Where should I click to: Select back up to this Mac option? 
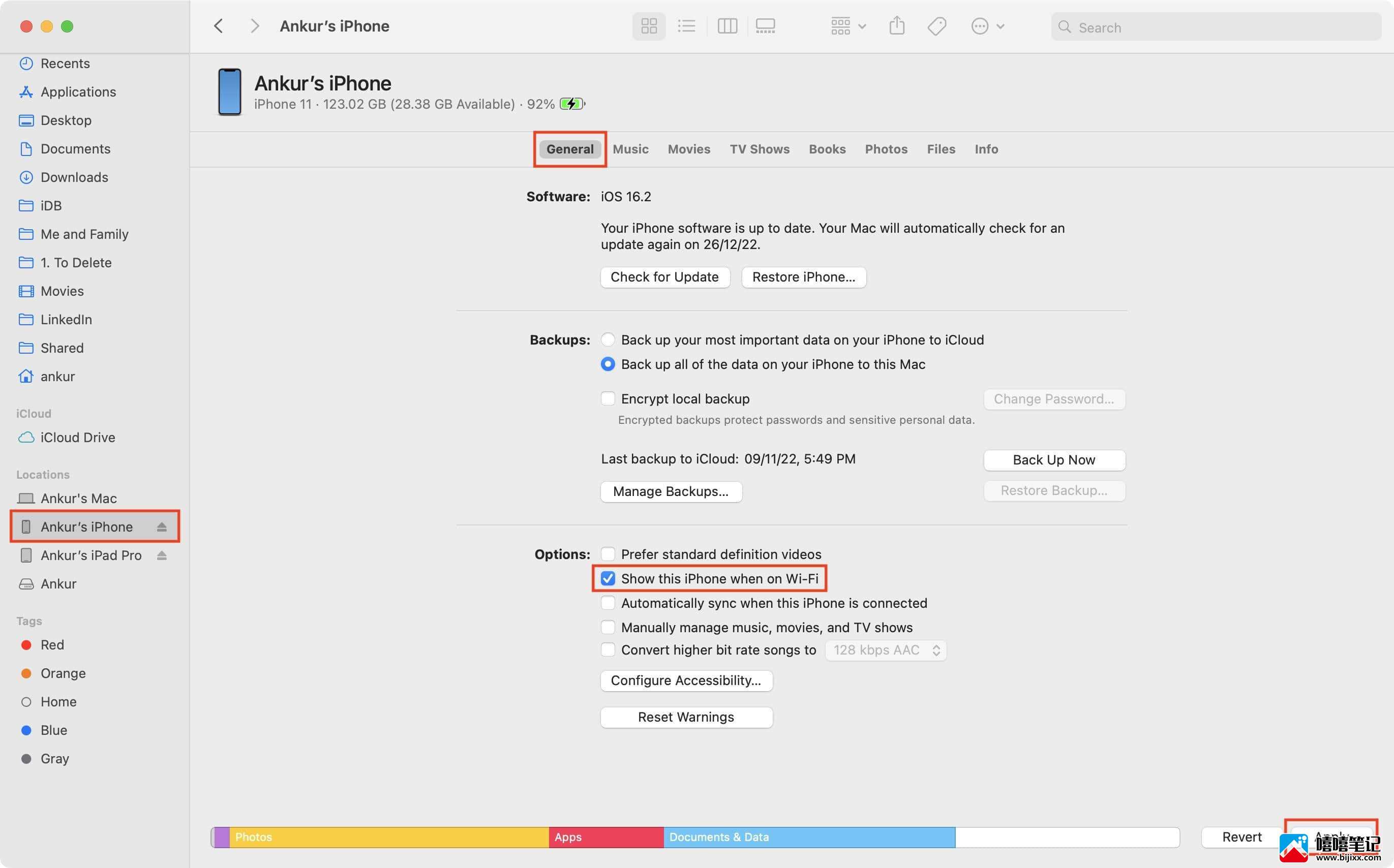pyautogui.click(x=608, y=364)
